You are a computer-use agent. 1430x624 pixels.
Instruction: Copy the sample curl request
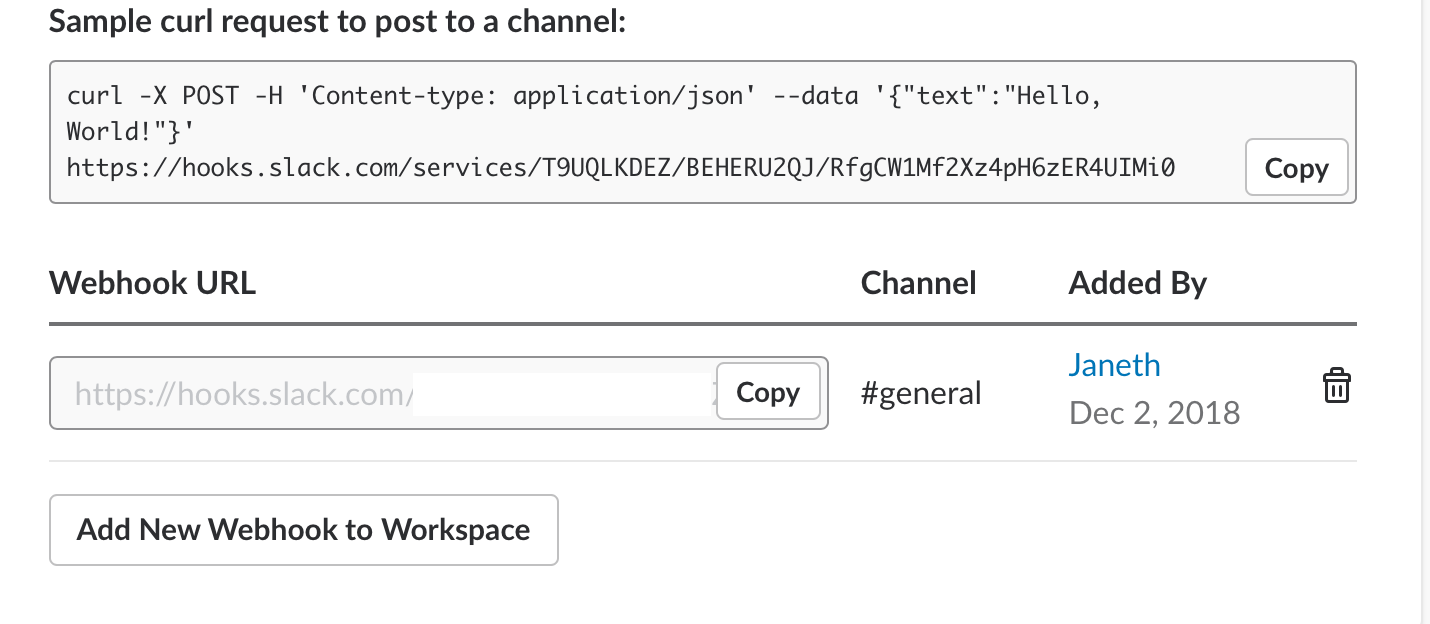point(1296,168)
